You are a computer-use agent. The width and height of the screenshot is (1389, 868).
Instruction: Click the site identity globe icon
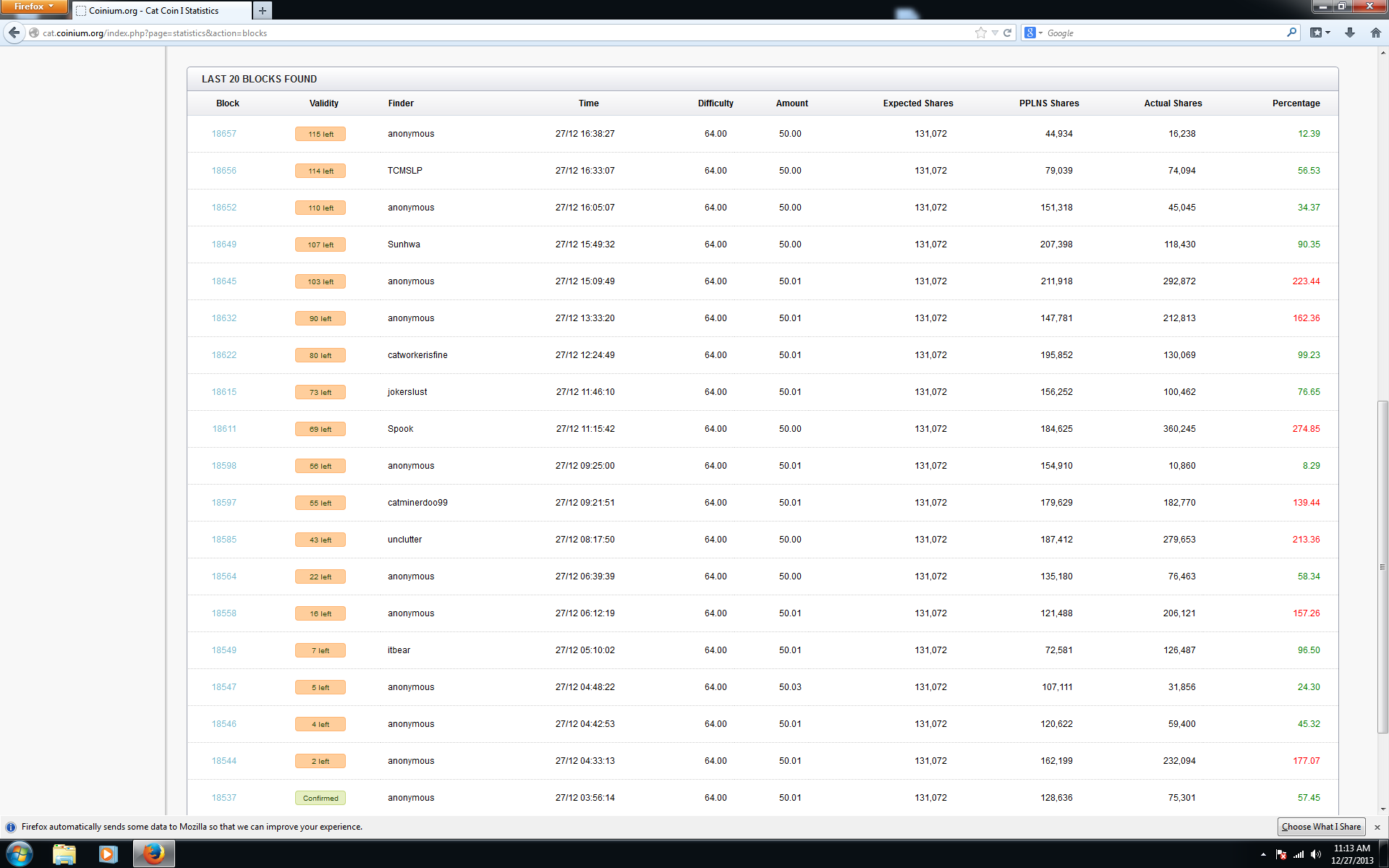tap(34, 33)
